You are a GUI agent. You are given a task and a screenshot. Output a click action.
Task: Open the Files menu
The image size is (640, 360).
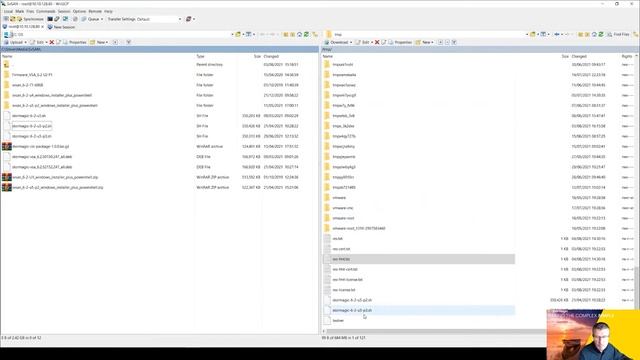click(x=30, y=11)
